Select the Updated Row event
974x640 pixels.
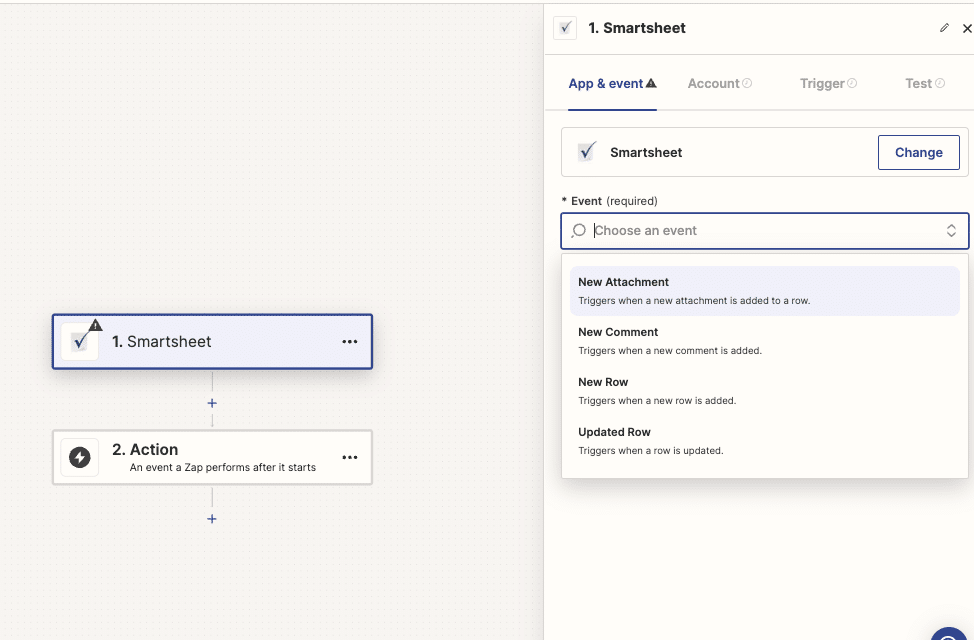pos(765,441)
